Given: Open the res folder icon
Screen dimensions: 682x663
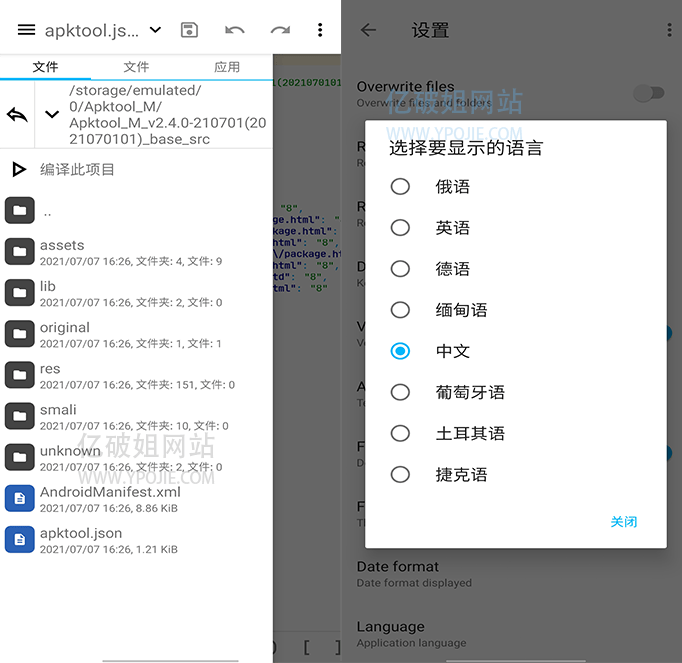Looking at the screenshot, I should tap(20, 375).
